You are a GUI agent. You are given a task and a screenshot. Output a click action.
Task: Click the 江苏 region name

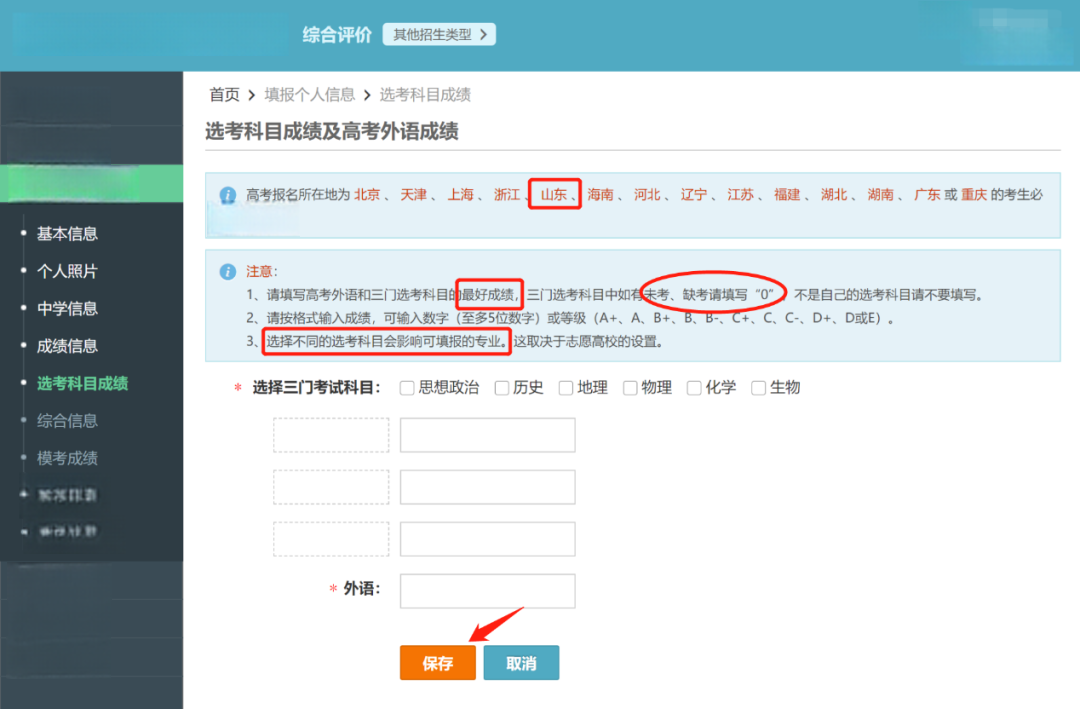click(x=740, y=195)
